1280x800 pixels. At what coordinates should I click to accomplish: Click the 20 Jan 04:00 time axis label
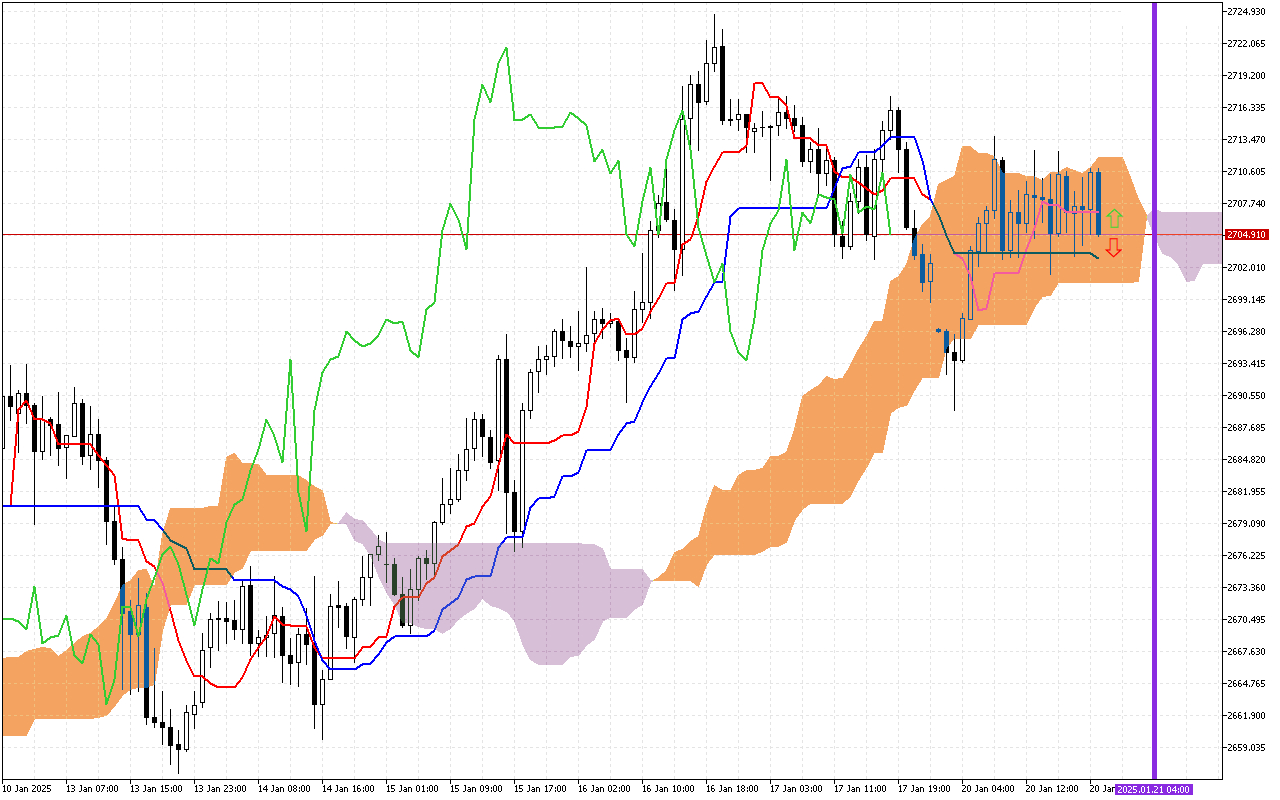[x=987, y=789]
